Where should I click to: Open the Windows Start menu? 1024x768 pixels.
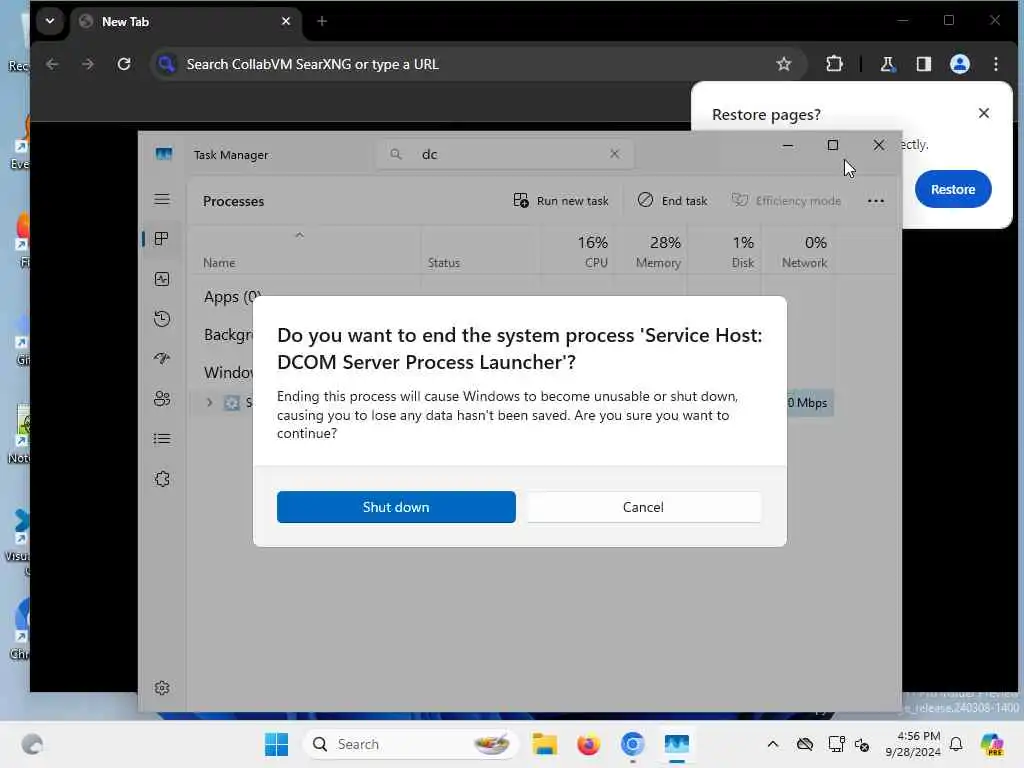coord(277,744)
